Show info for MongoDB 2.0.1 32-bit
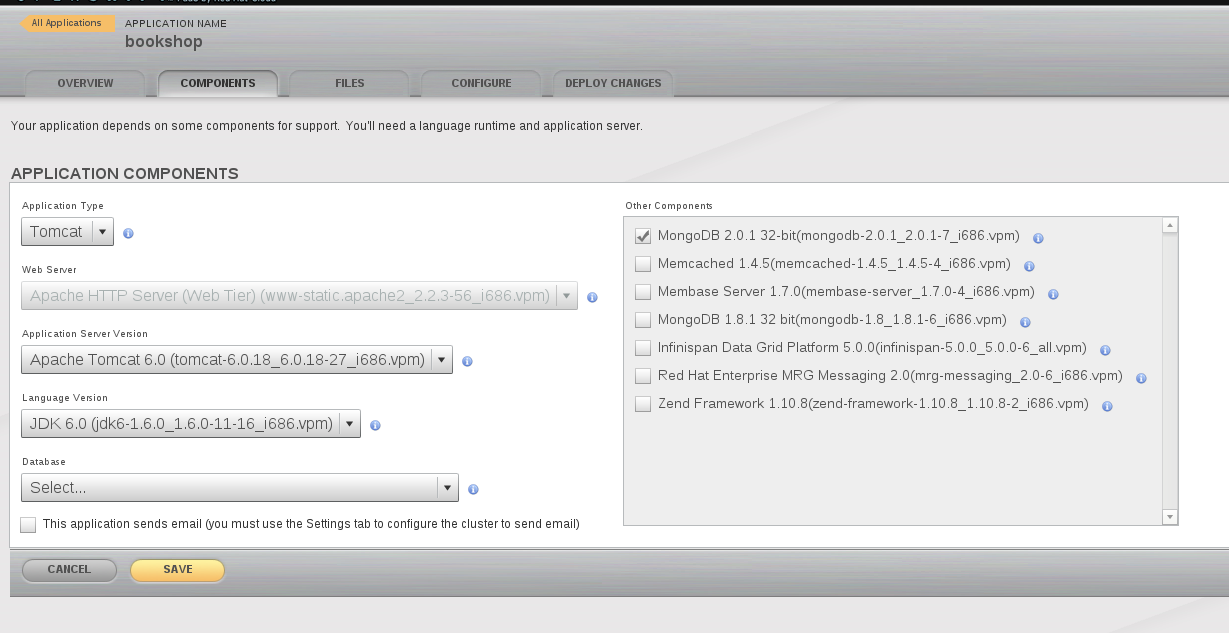The width and height of the screenshot is (1229, 633). click(x=1038, y=238)
